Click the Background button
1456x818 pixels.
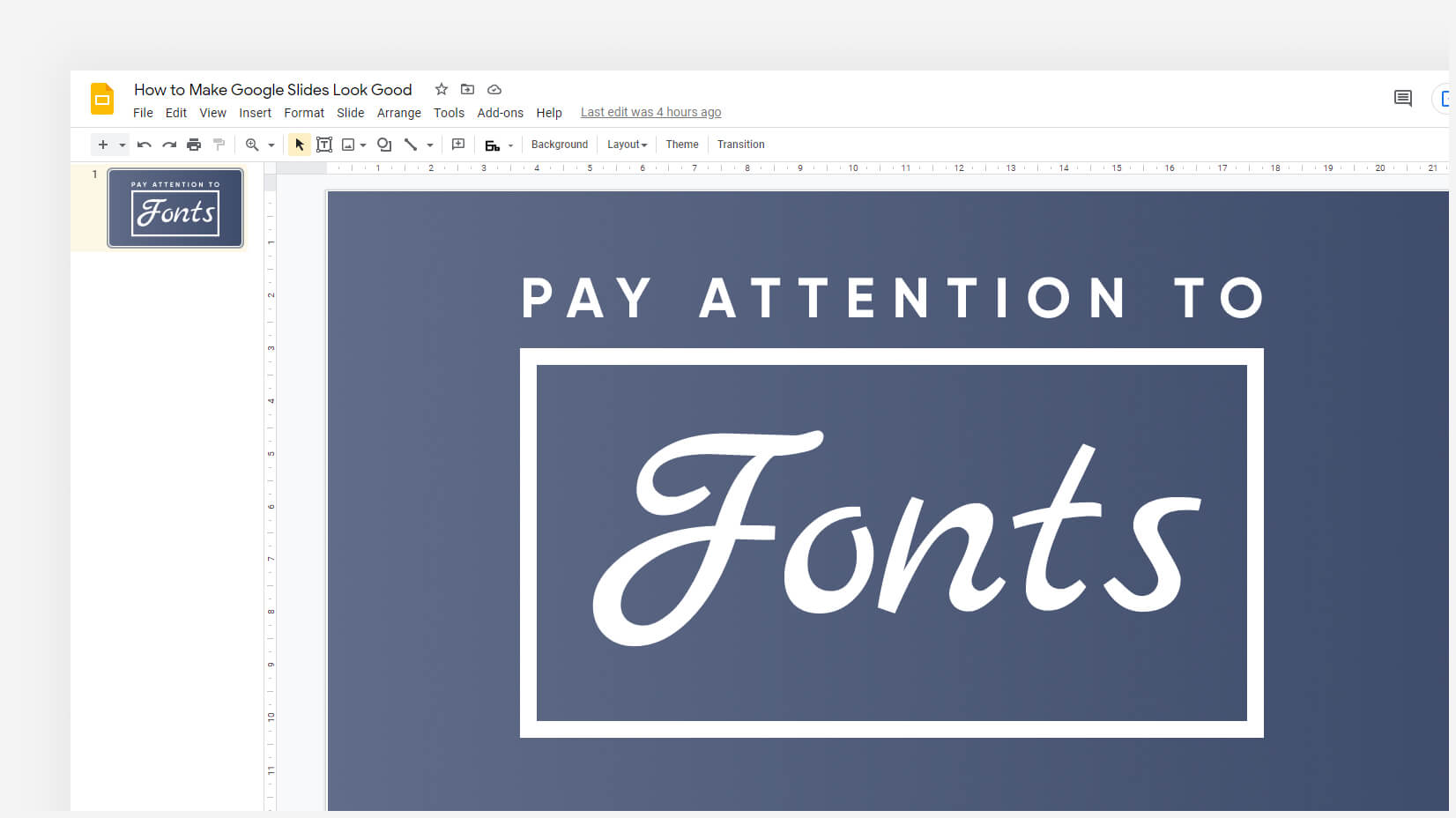pos(559,145)
